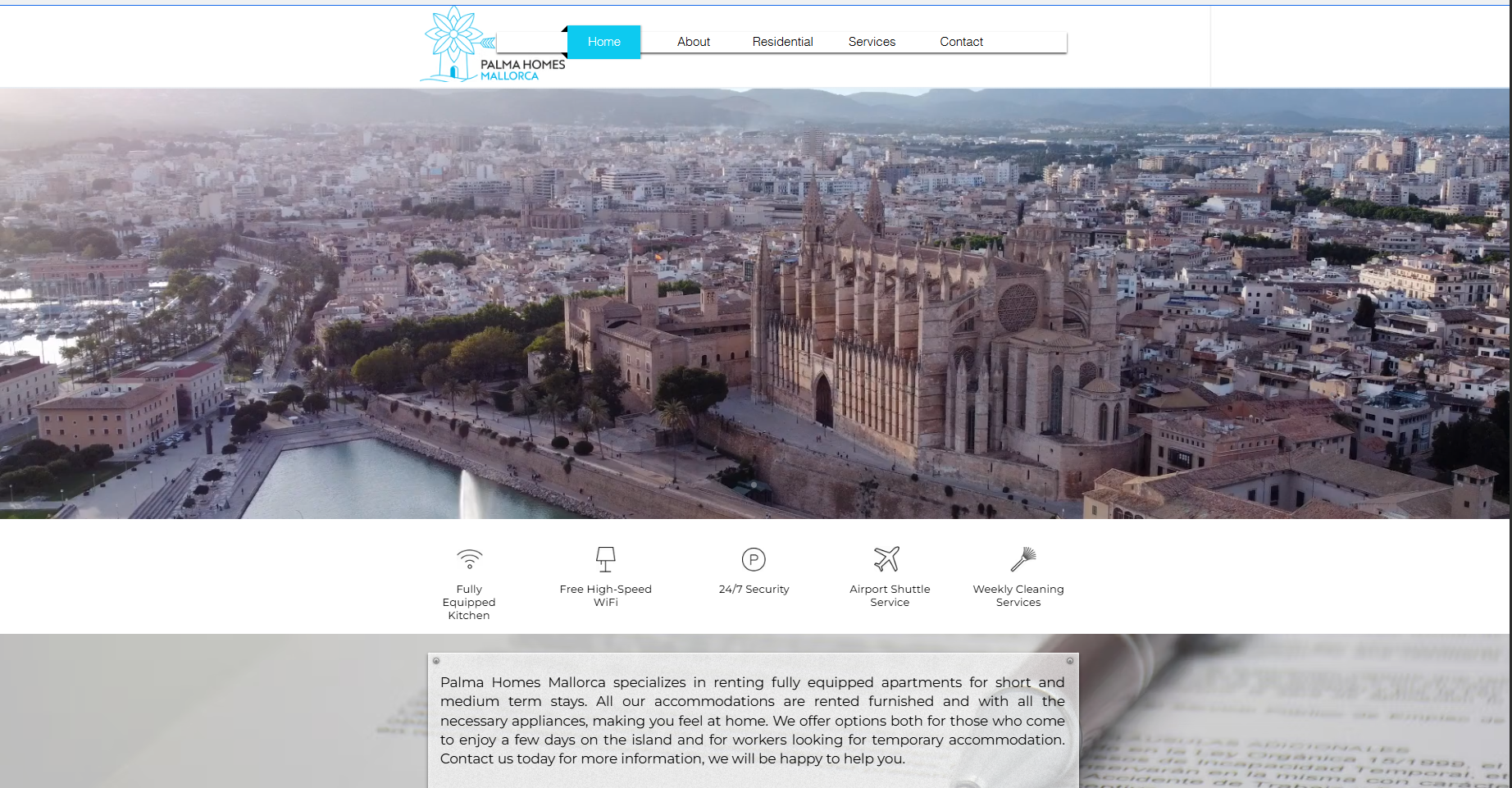1512x788 pixels.
Task: Click the "Weekly Cleaning Services" label
Action: [x=1018, y=595]
